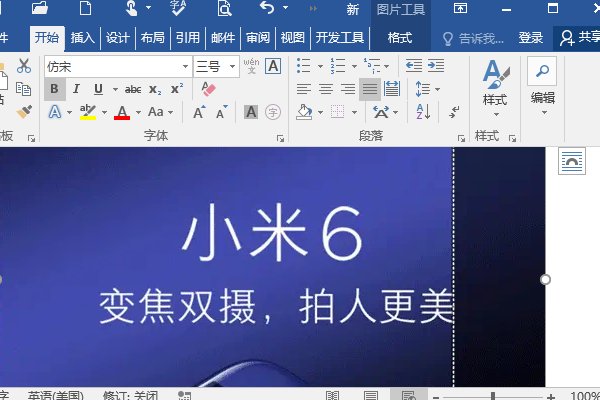Viewport: 600px width, 400px height.
Task: Align text left
Action: 303,89
